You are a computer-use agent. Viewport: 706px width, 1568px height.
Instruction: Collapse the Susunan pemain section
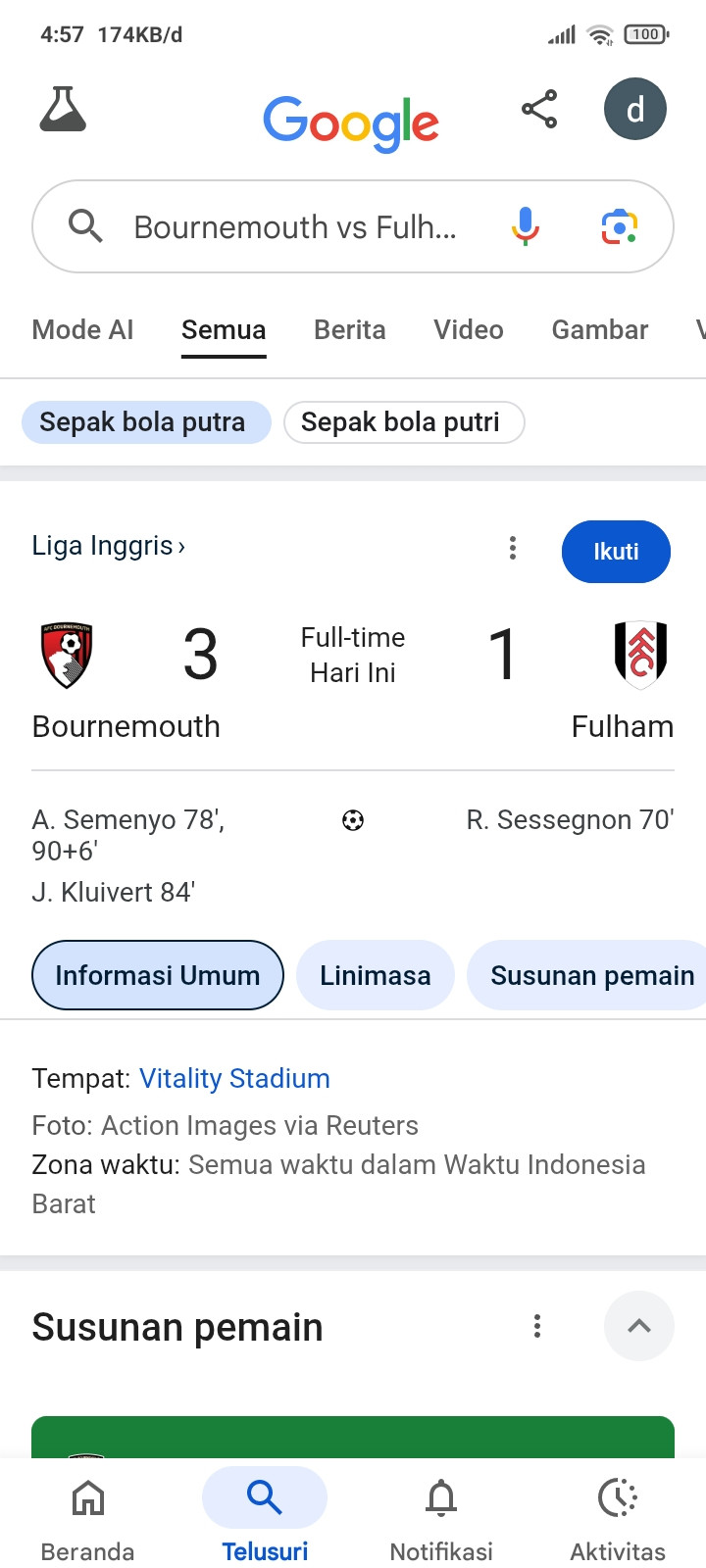[638, 1326]
